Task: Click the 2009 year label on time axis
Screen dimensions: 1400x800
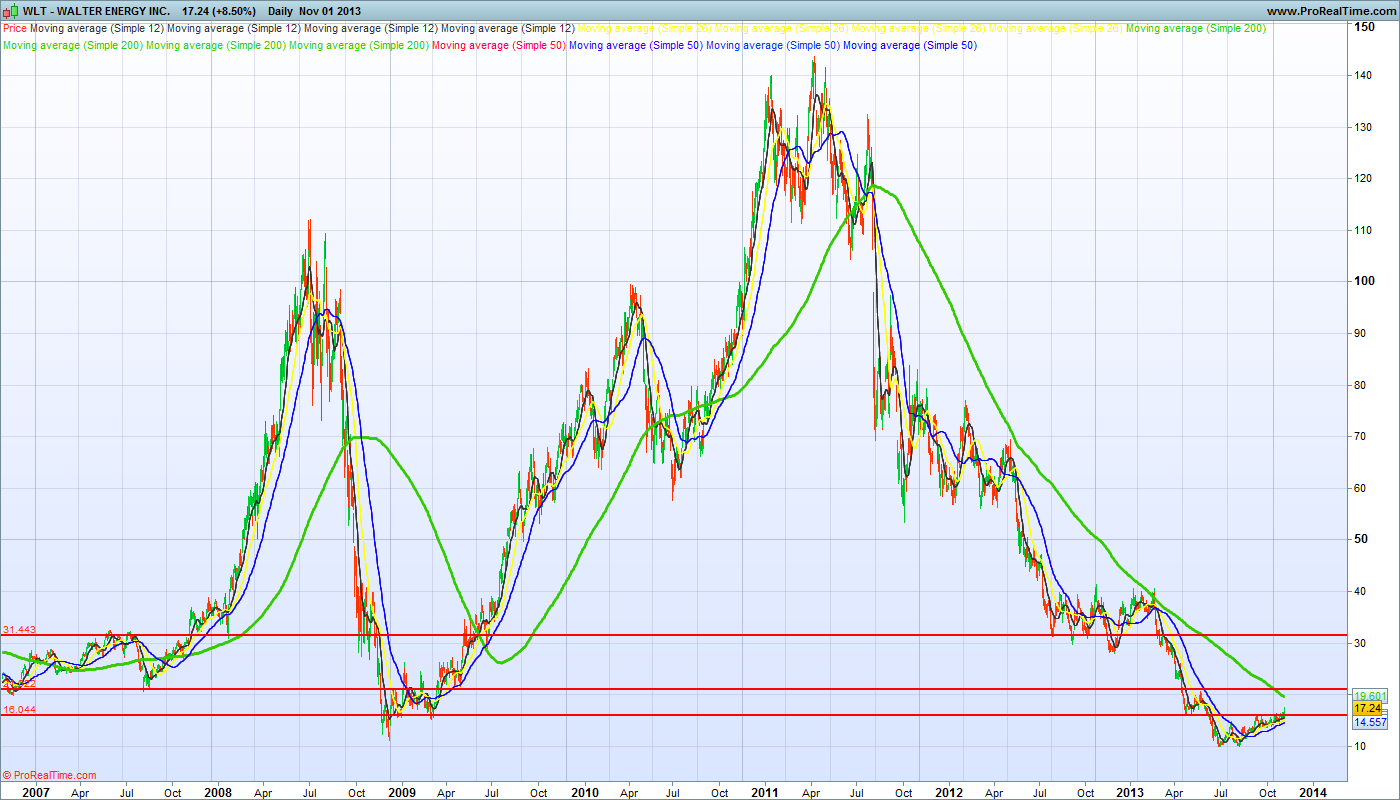Action: click(401, 792)
